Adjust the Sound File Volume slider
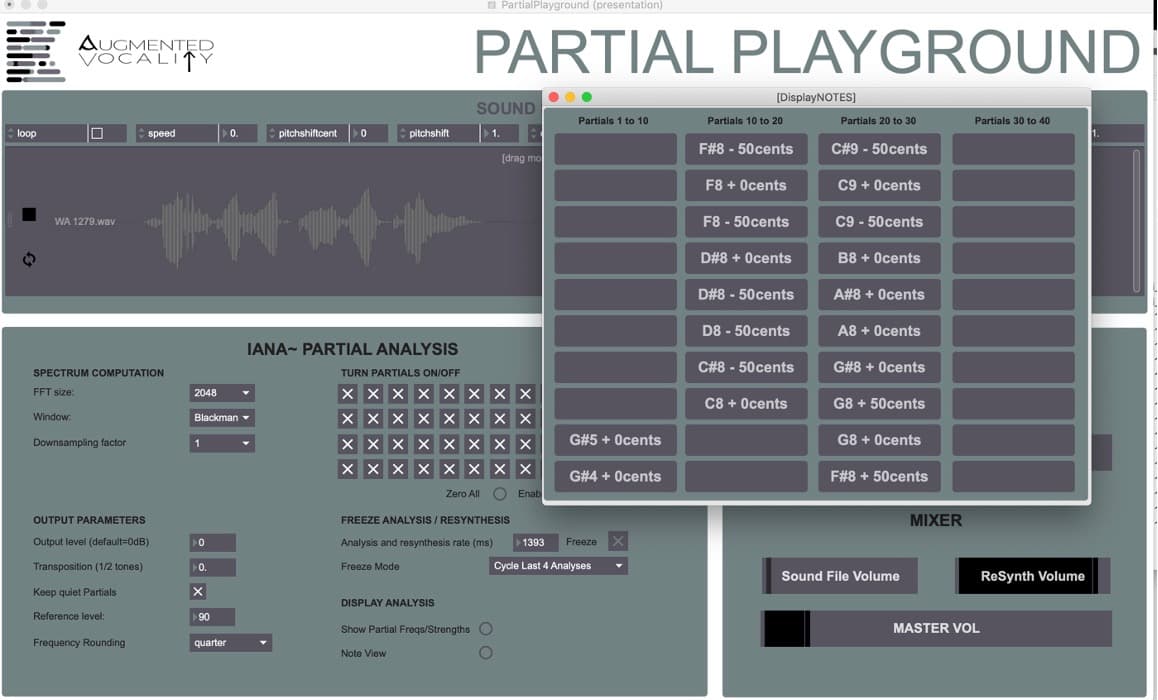Screen dimensions: 1158x700 pos(840,576)
